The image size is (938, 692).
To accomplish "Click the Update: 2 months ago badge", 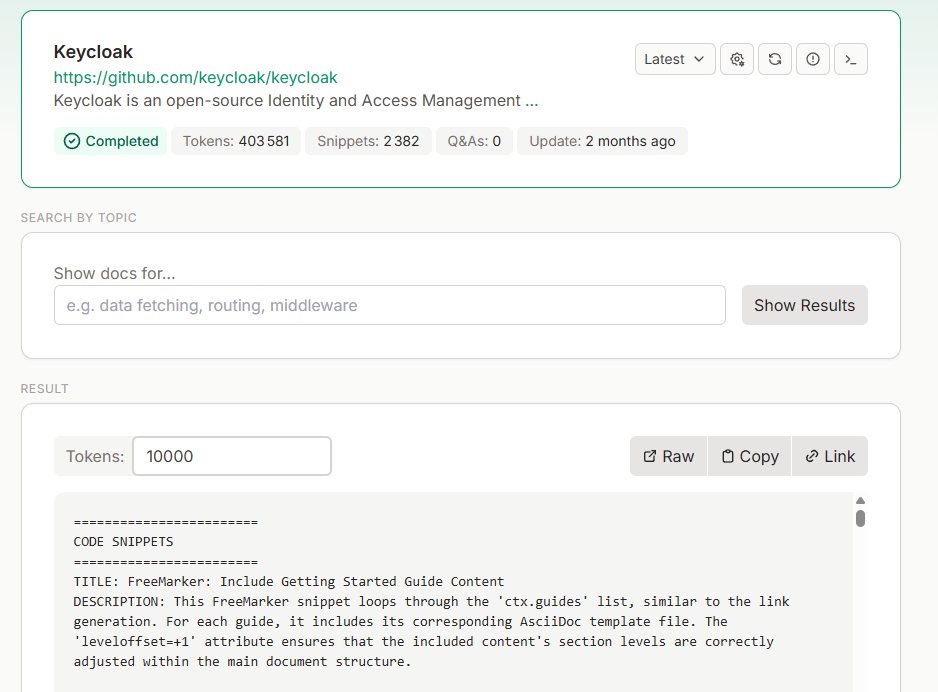I will 602,141.
